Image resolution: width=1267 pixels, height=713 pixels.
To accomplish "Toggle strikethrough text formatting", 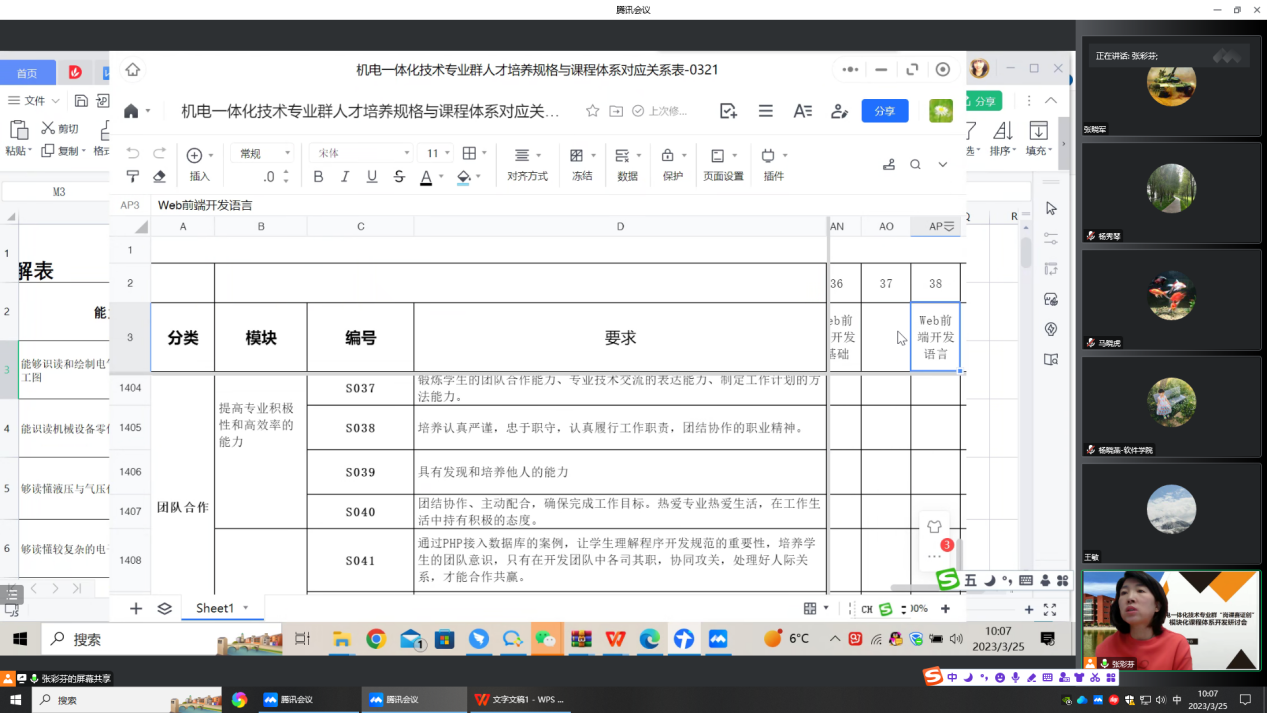I will (399, 177).
